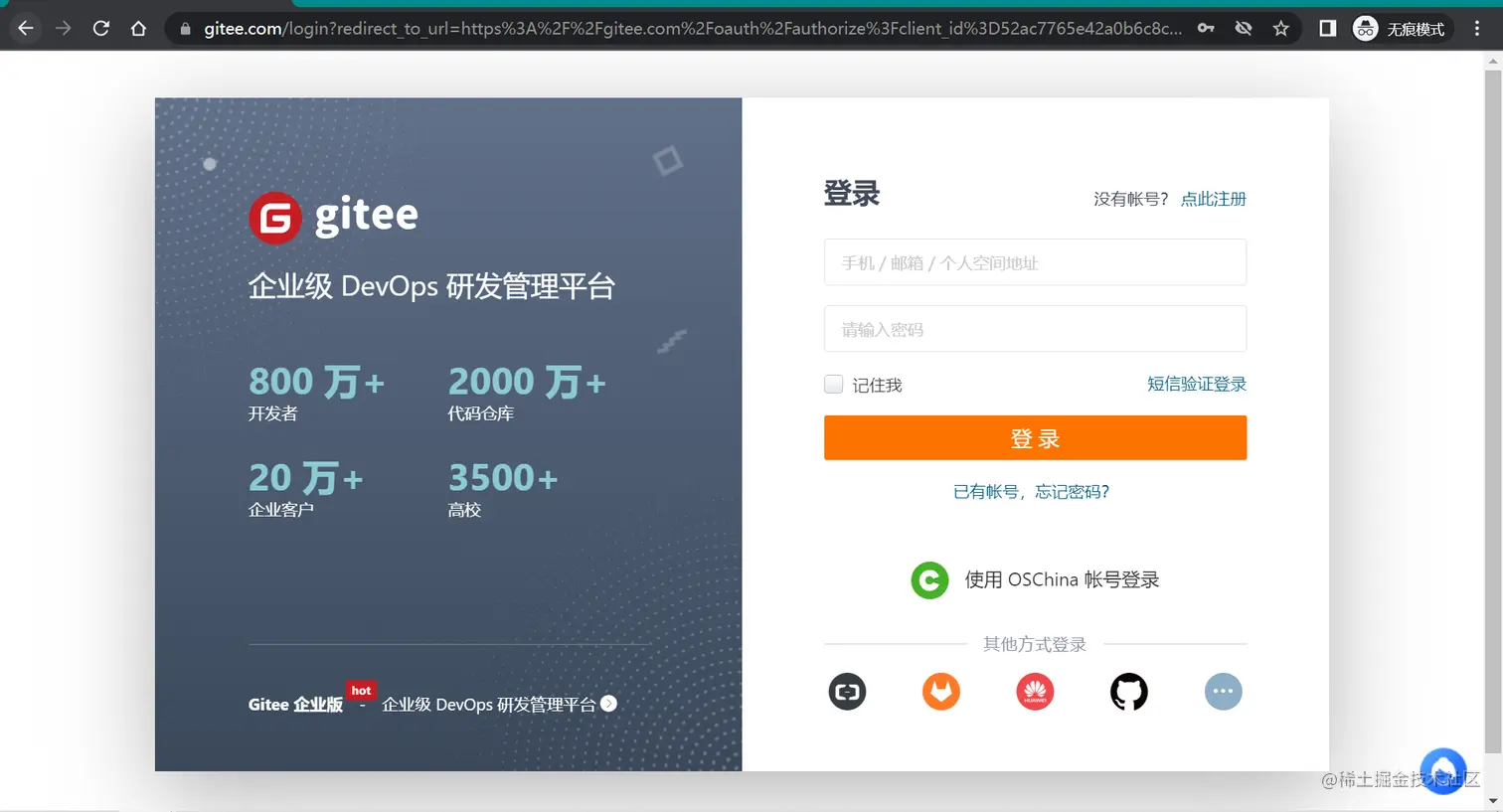Go back to the previous page
The image size is (1503, 812).
click(x=26, y=29)
